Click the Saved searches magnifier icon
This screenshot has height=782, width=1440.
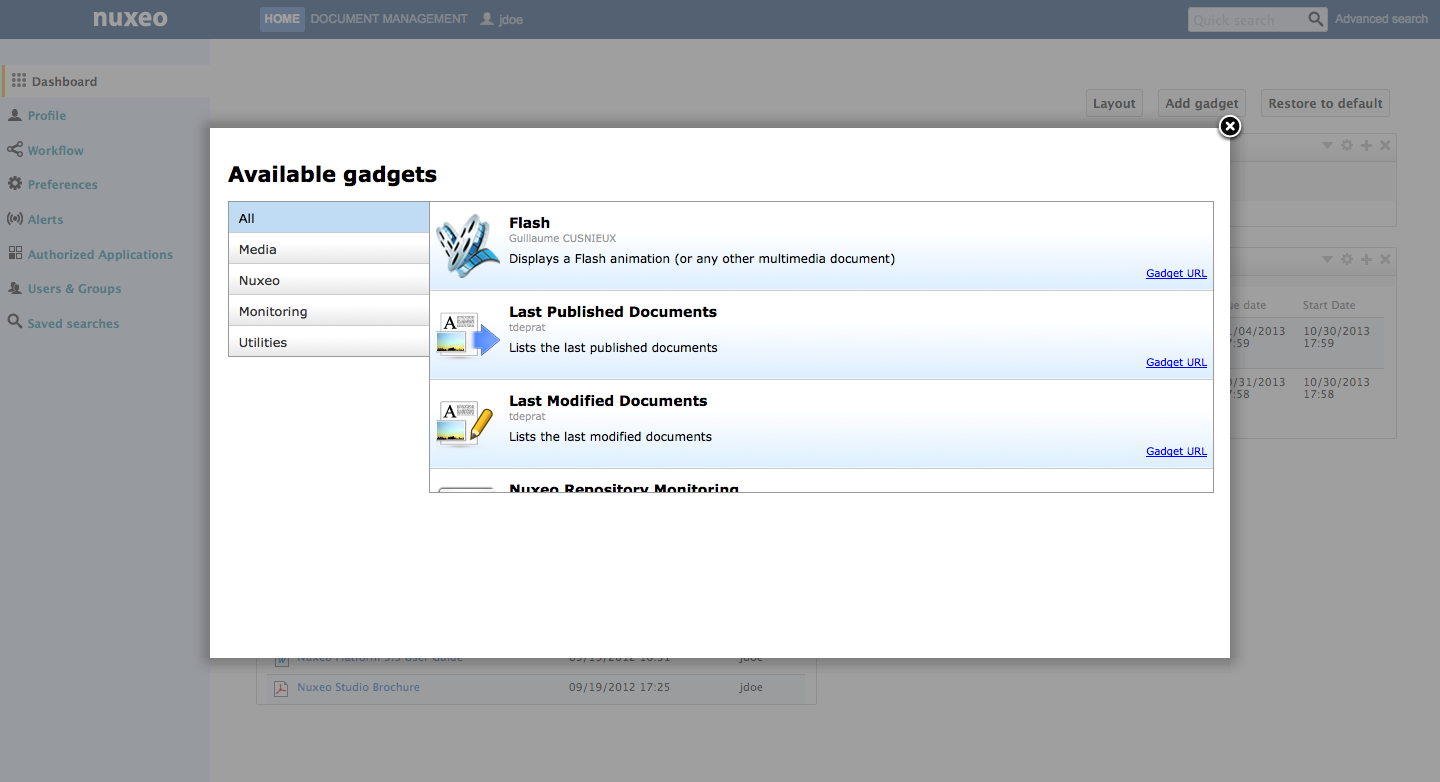(x=15, y=322)
